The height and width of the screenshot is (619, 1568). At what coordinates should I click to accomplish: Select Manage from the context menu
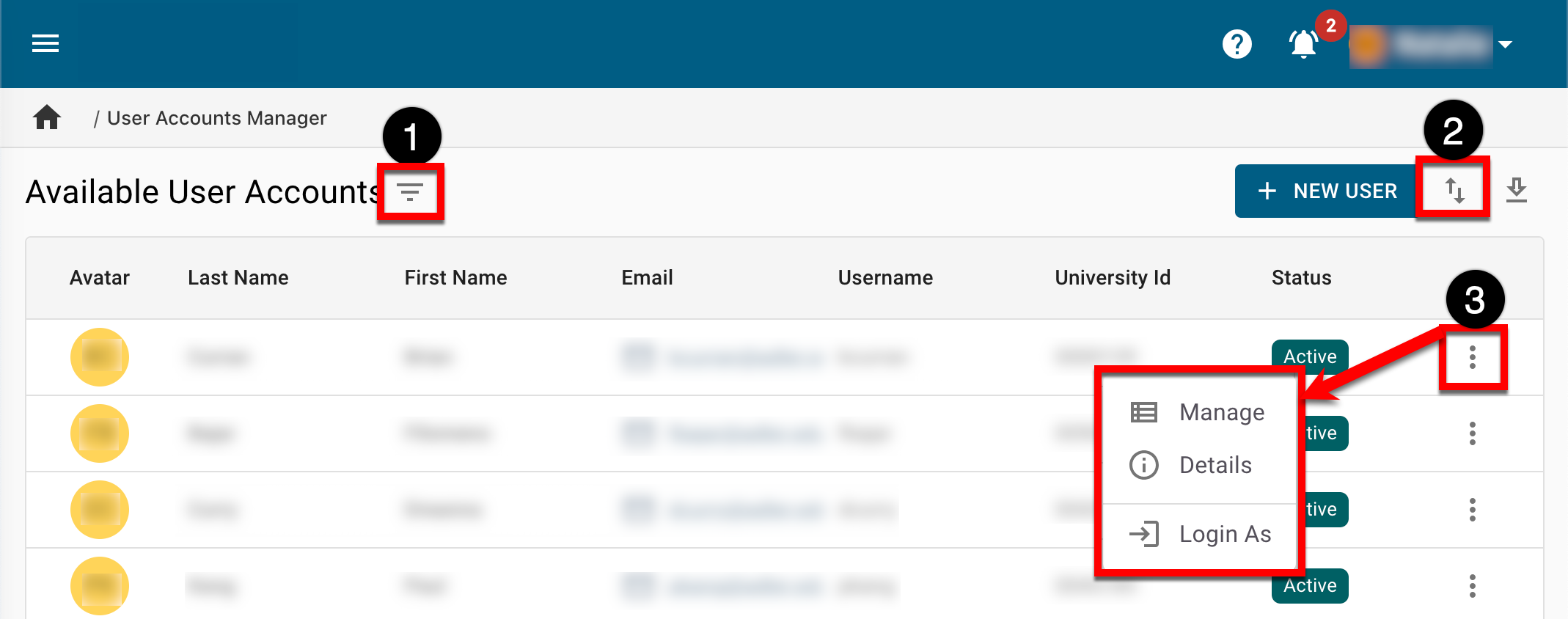pos(1221,412)
